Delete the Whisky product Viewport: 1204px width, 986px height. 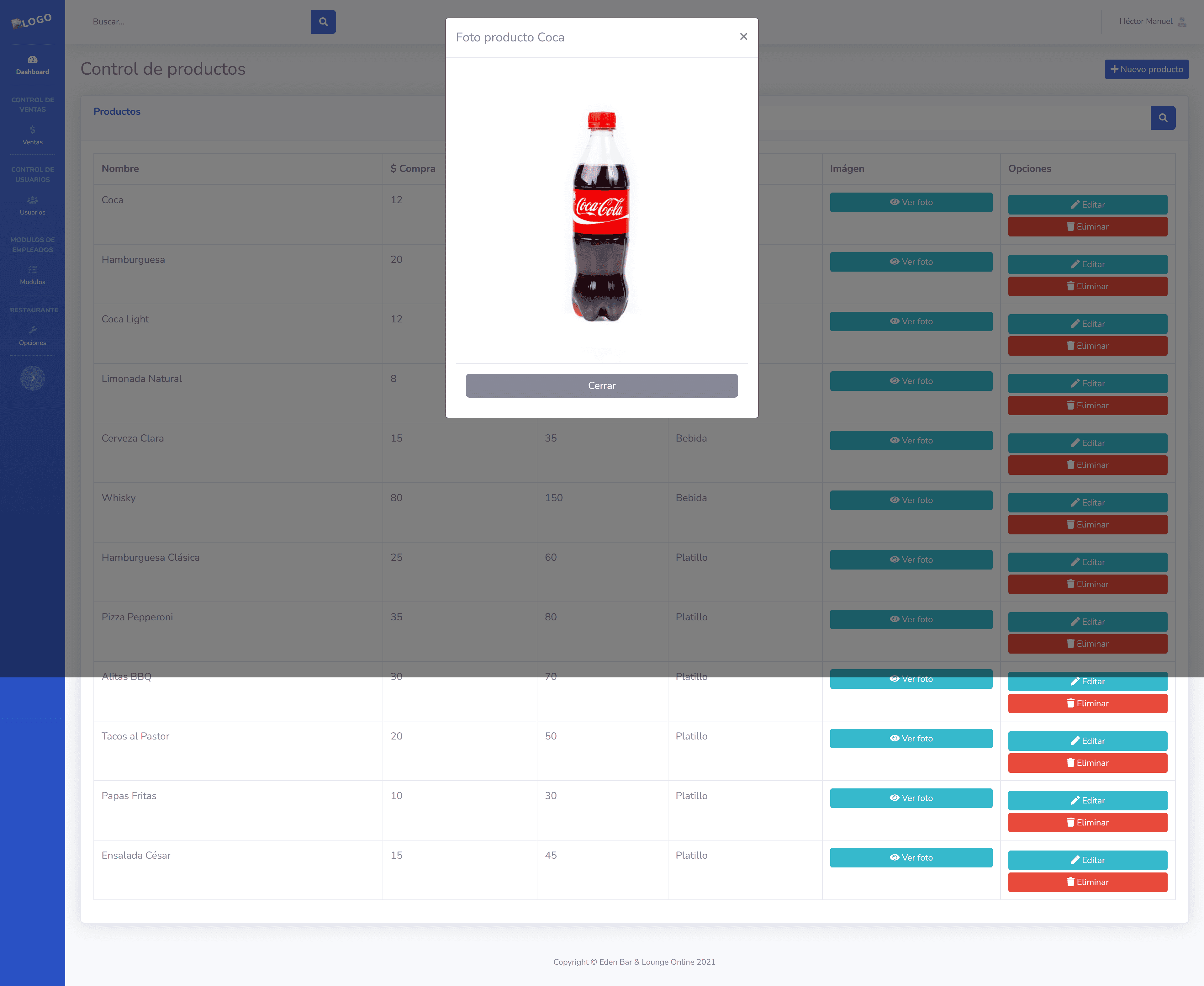1088,525
